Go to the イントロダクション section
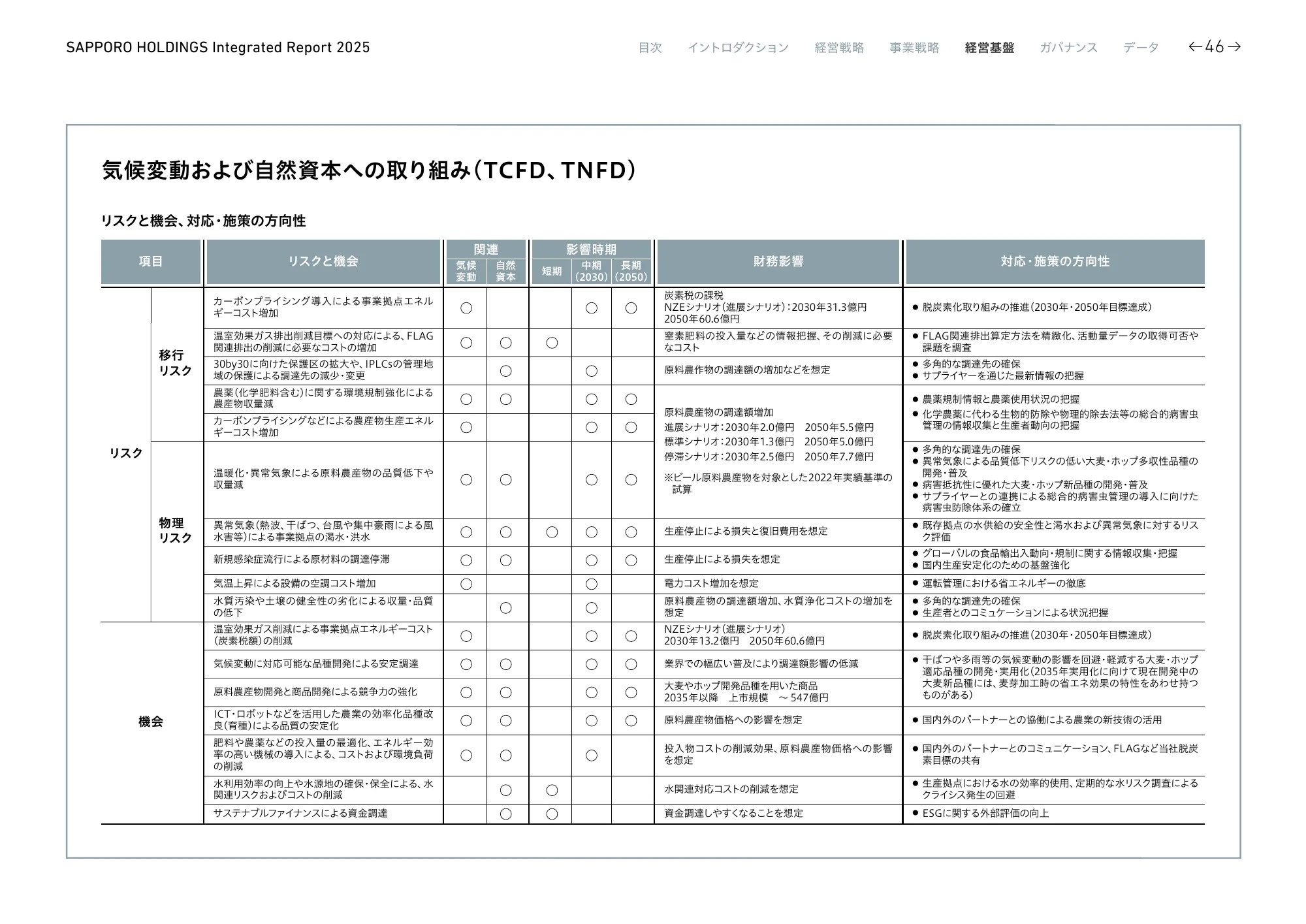The width and height of the screenshot is (1306, 924). pyautogui.click(x=738, y=48)
